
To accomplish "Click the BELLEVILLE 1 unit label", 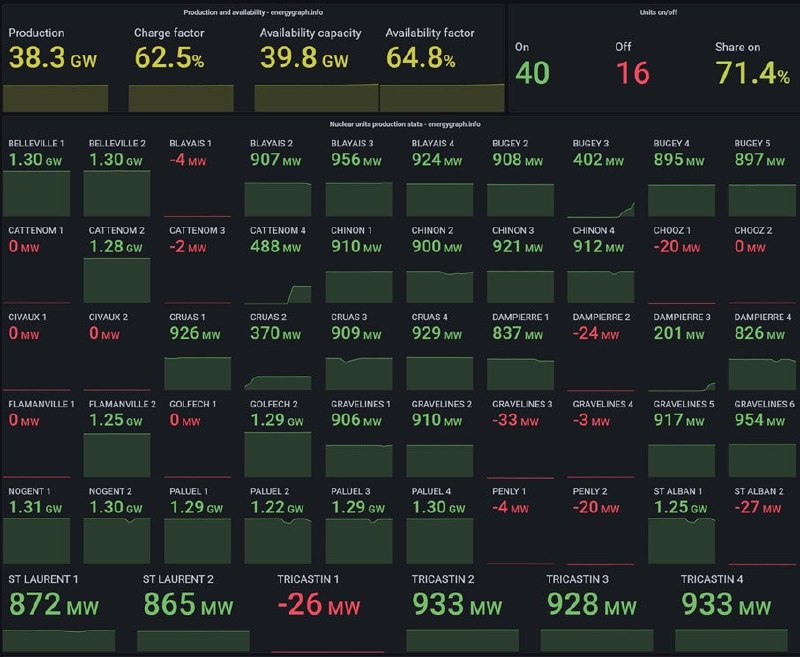I will pyautogui.click(x=36, y=143).
